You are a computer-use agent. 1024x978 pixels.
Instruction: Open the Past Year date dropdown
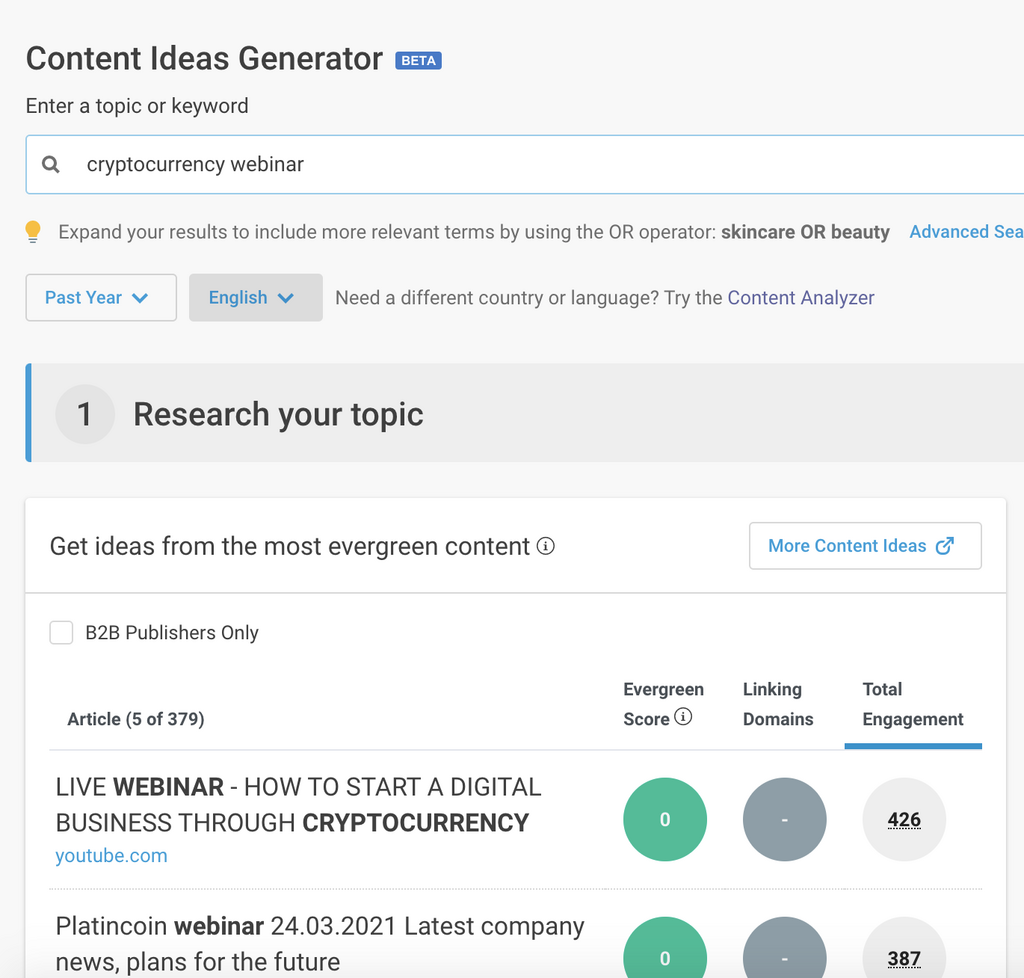pos(101,298)
